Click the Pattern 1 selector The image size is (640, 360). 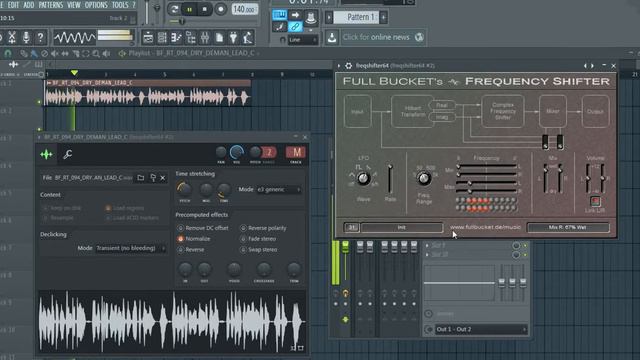pyautogui.click(x=357, y=17)
